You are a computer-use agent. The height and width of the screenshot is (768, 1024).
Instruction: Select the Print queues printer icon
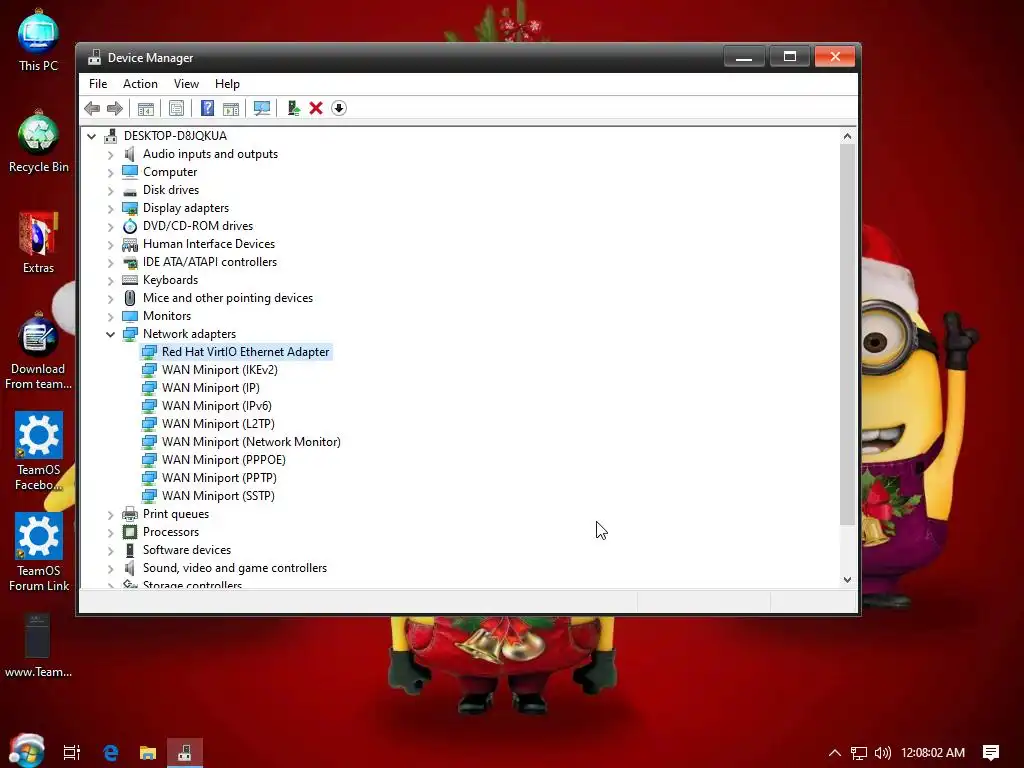[x=130, y=514]
